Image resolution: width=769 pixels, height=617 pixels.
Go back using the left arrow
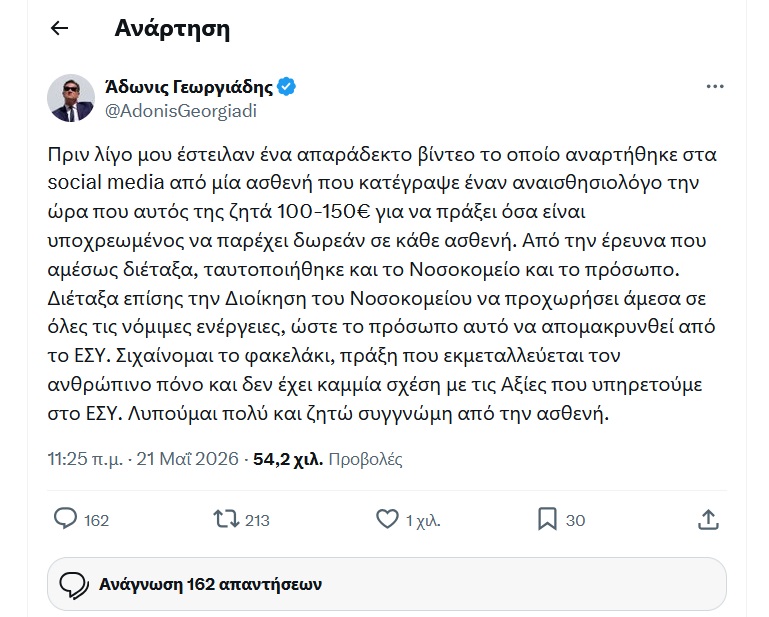pyautogui.click(x=59, y=28)
